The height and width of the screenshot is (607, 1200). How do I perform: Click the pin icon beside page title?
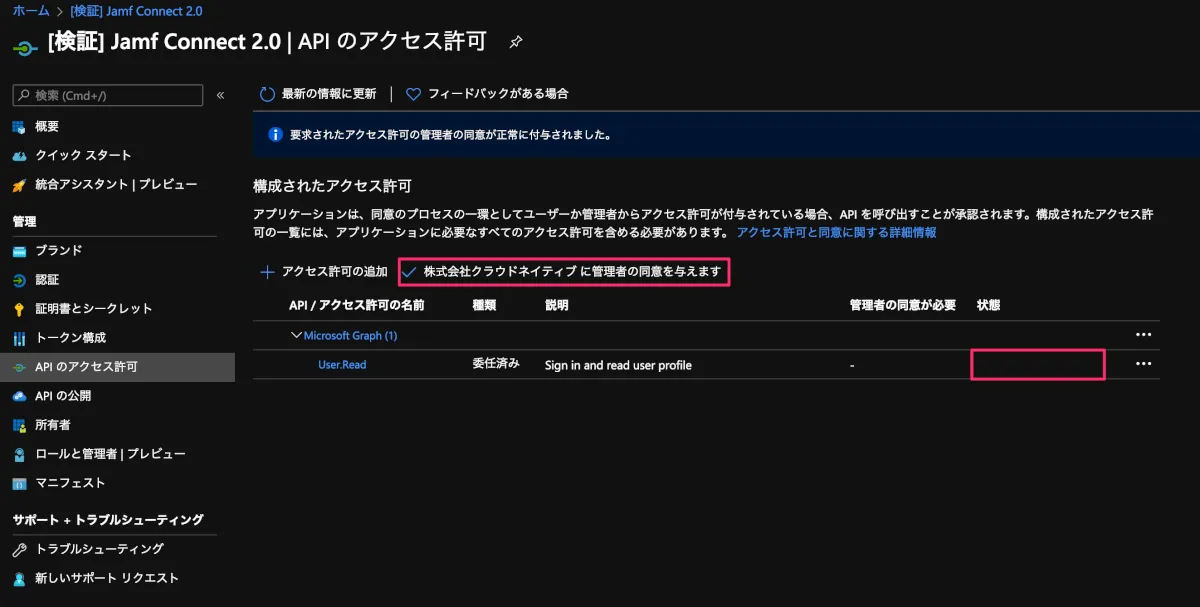[516, 42]
